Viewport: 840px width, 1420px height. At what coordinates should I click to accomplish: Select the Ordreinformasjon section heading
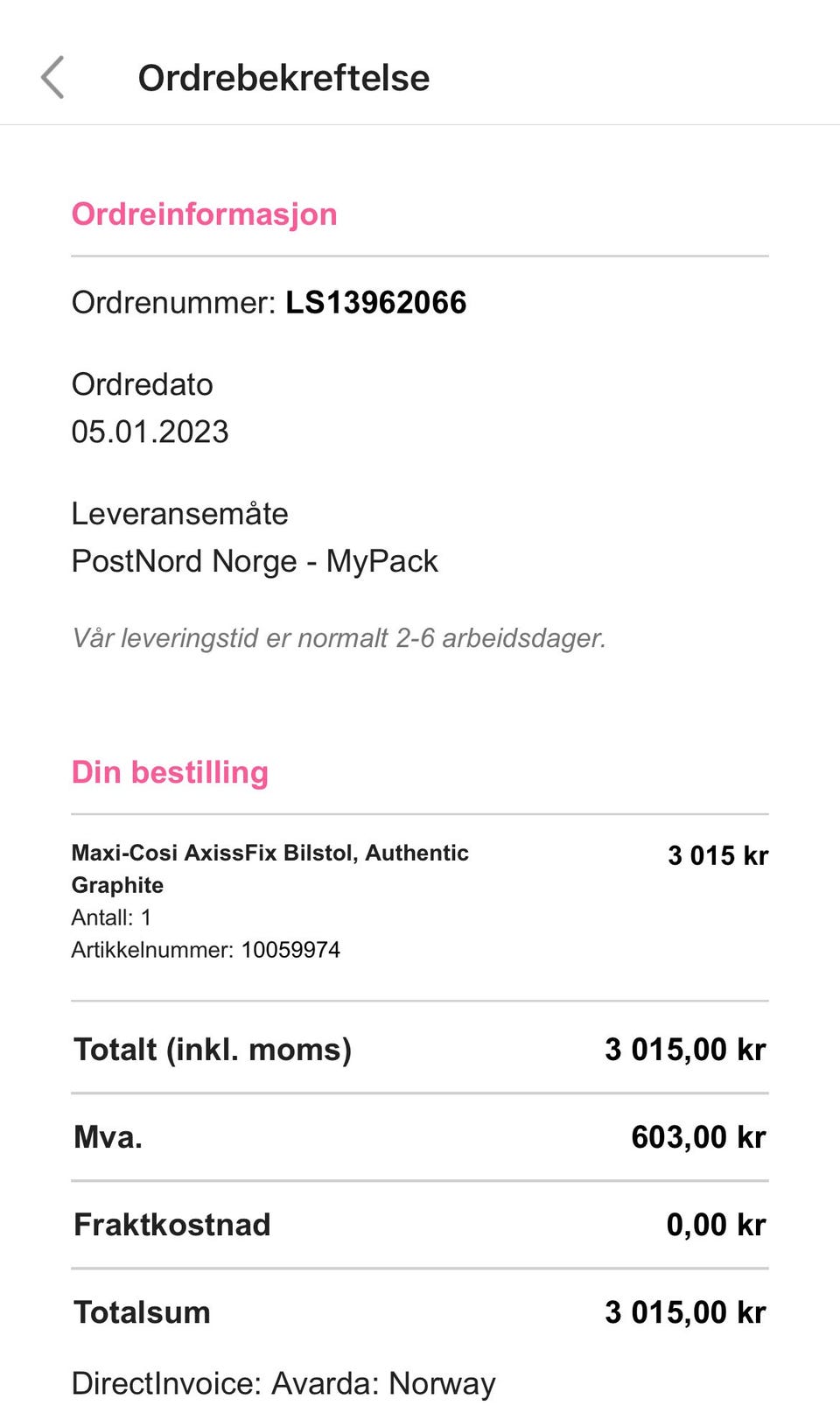coord(204,214)
